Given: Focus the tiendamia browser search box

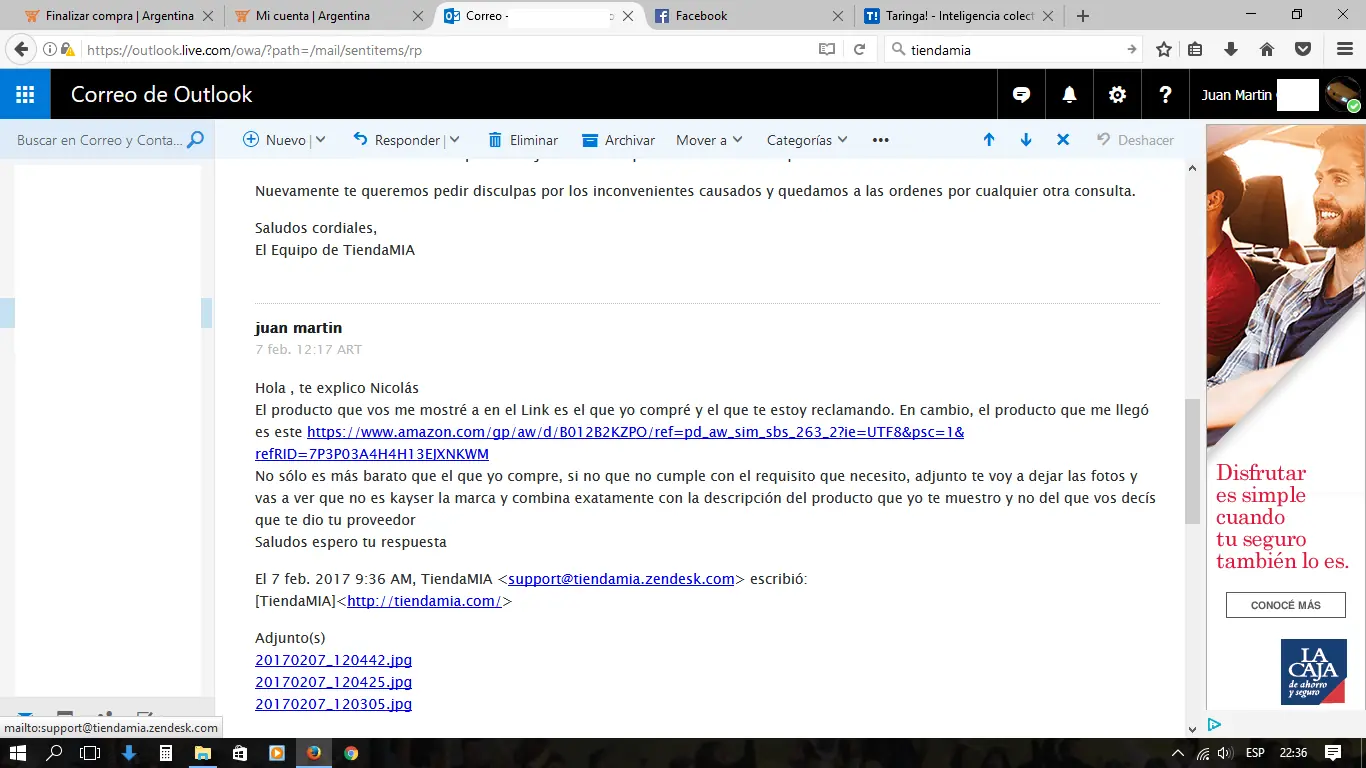Looking at the screenshot, I should 1014,49.
